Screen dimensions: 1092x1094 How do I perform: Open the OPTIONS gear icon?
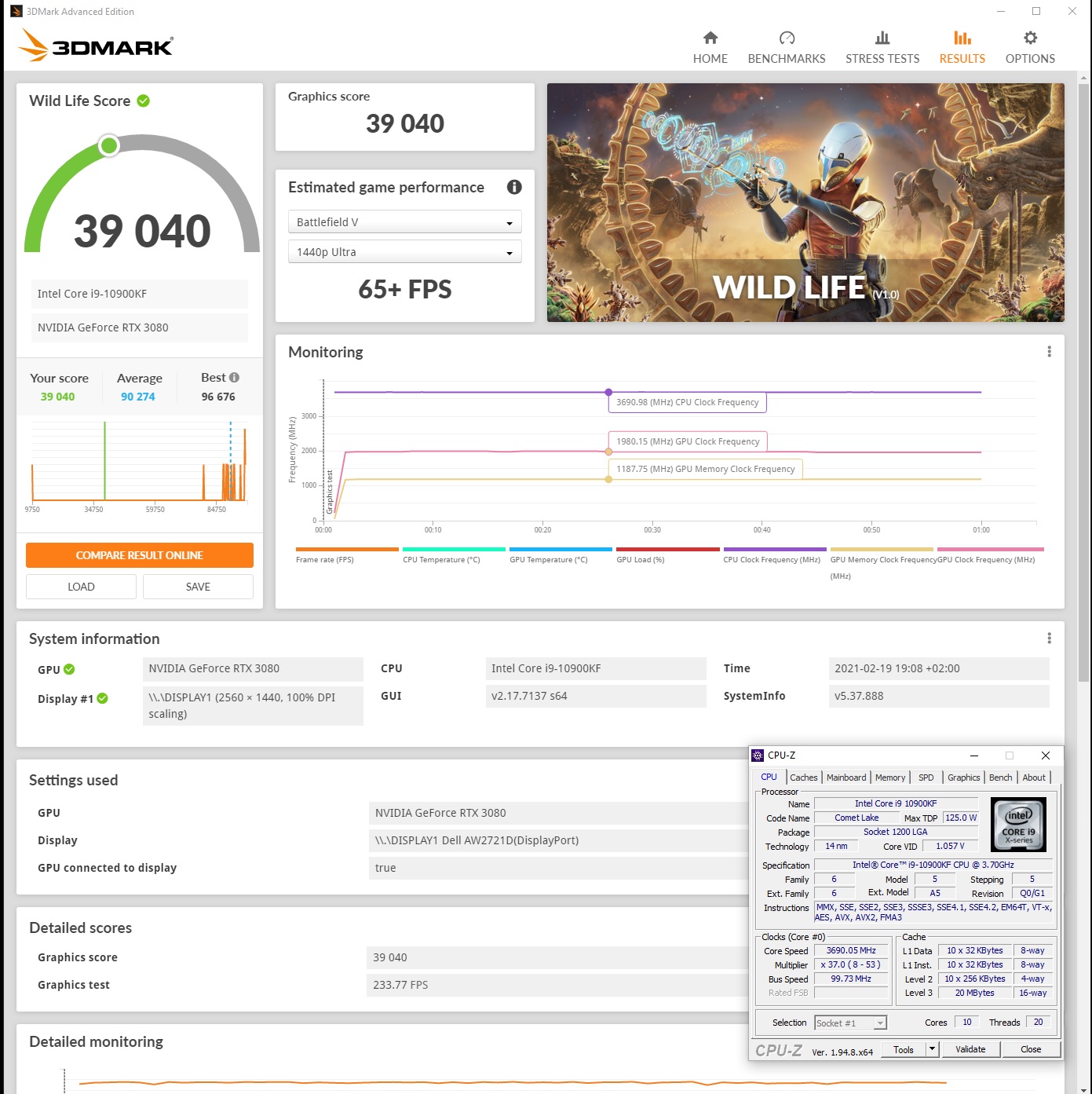click(1031, 38)
